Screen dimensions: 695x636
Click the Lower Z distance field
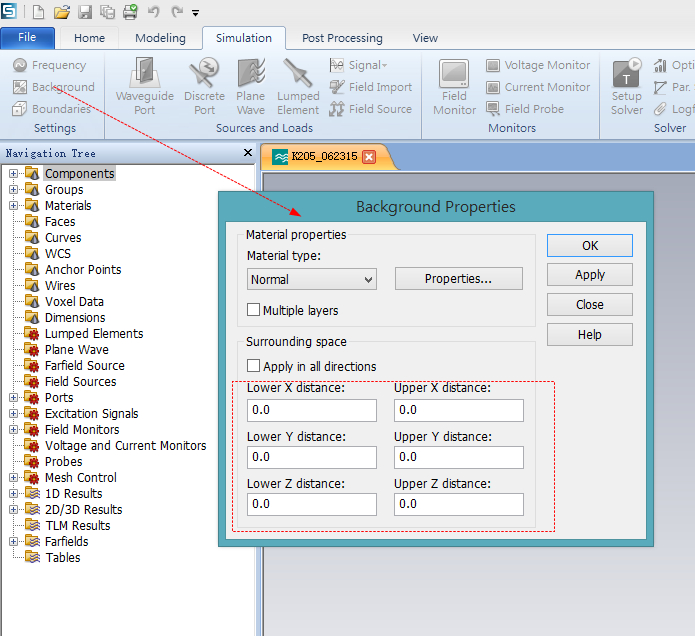click(x=312, y=504)
